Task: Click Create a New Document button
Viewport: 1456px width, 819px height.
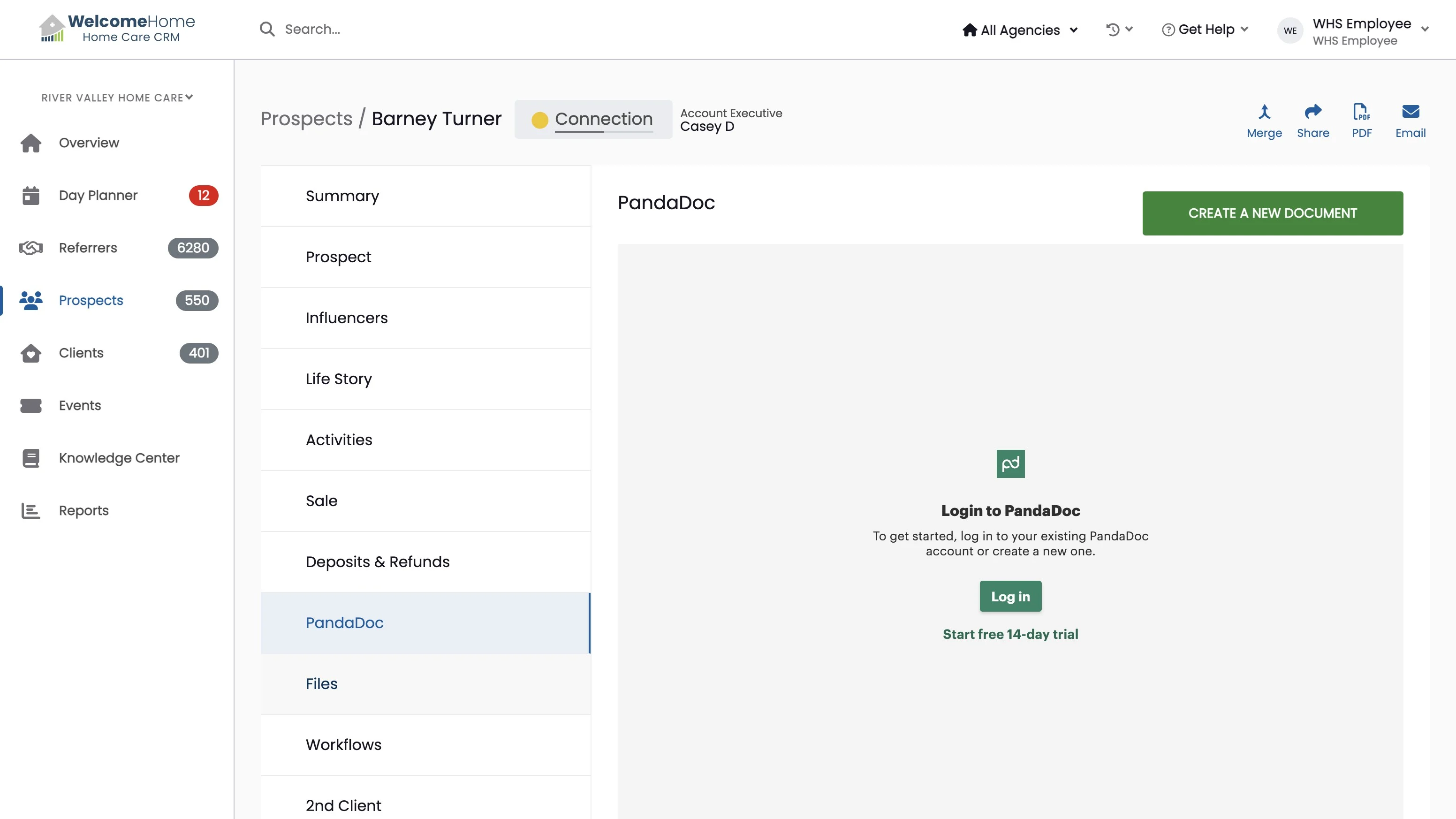Action: [x=1272, y=213]
